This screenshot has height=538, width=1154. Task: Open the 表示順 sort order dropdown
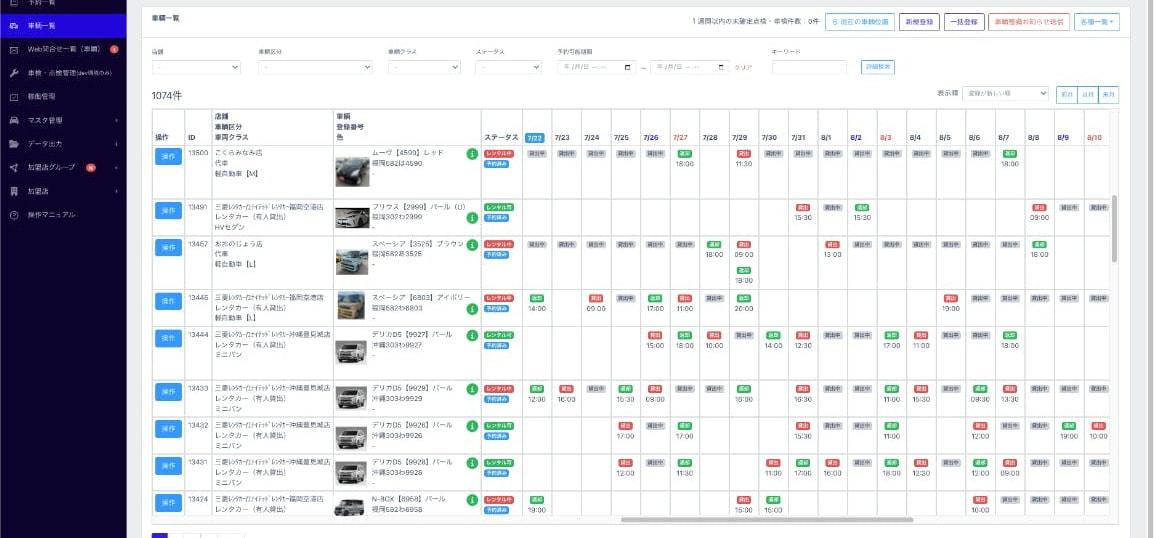pyautogui.click(x=1005, y=93)
